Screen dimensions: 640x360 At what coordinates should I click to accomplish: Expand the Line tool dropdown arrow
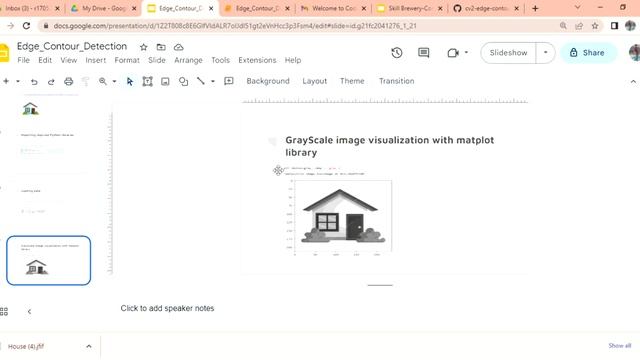point(213,81)
